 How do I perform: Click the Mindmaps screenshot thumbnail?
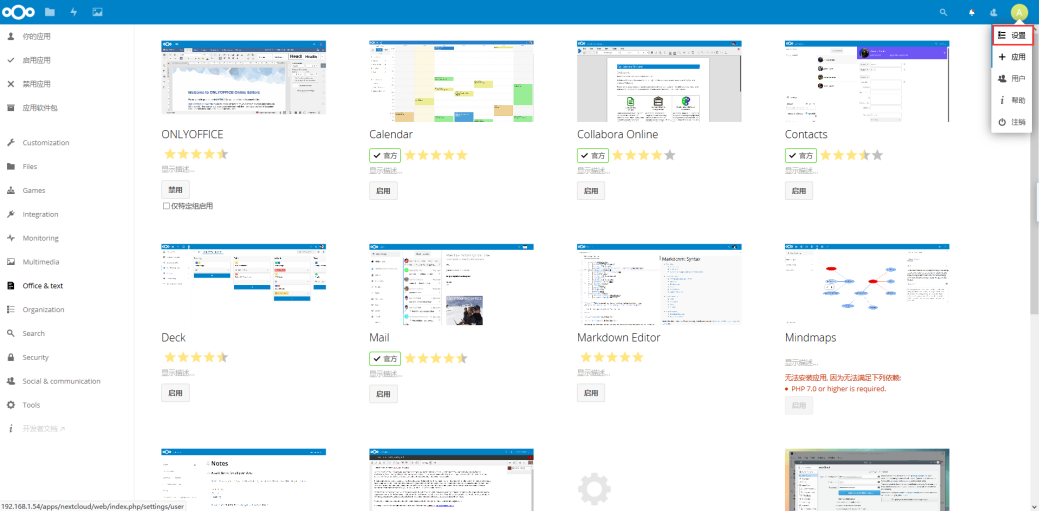[867, 284]
